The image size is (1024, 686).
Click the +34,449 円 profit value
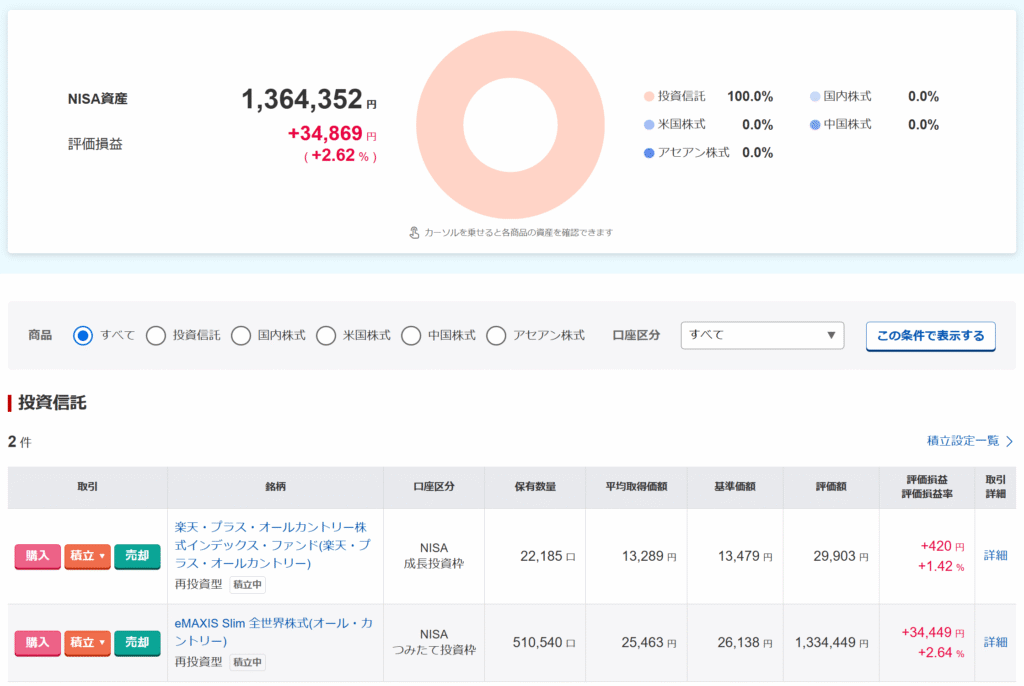click(x=933, y=632)
